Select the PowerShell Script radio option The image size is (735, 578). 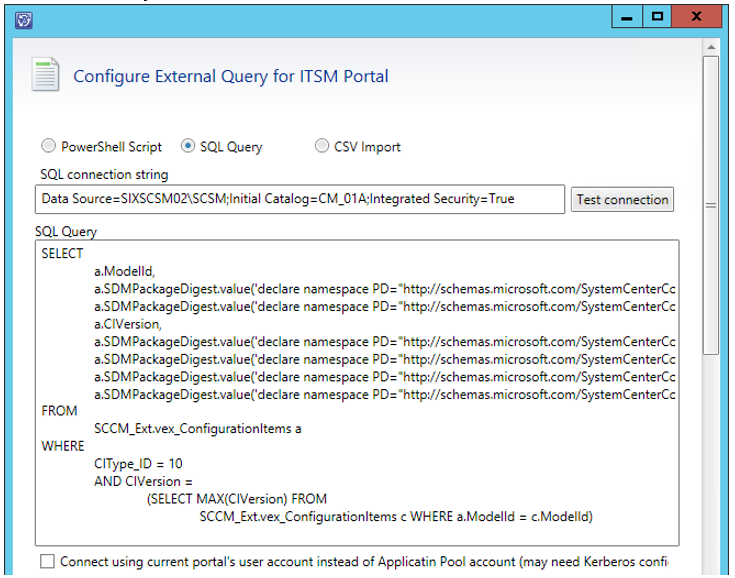[48, 146]
